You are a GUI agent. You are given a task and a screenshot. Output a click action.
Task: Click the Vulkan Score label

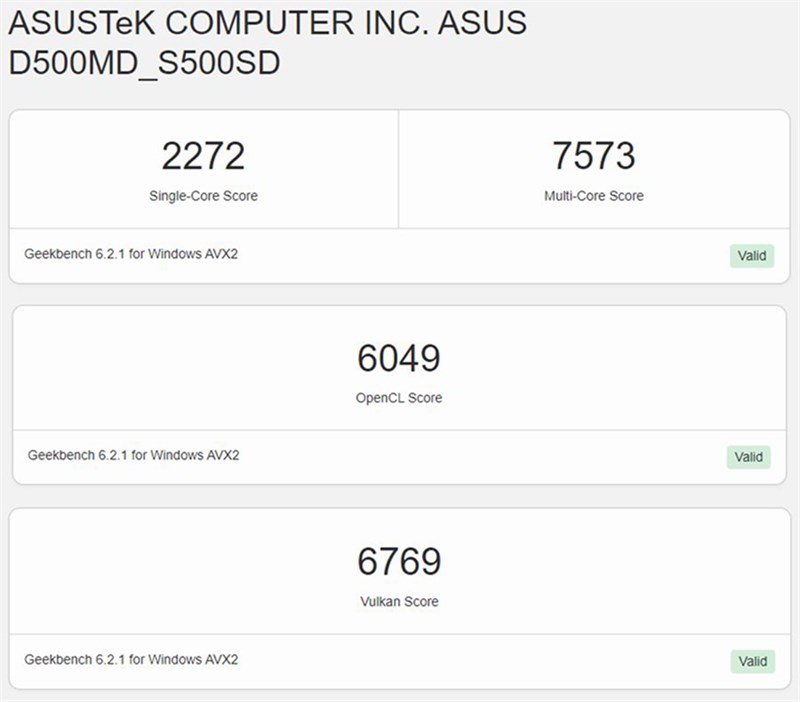click(400, 602)
